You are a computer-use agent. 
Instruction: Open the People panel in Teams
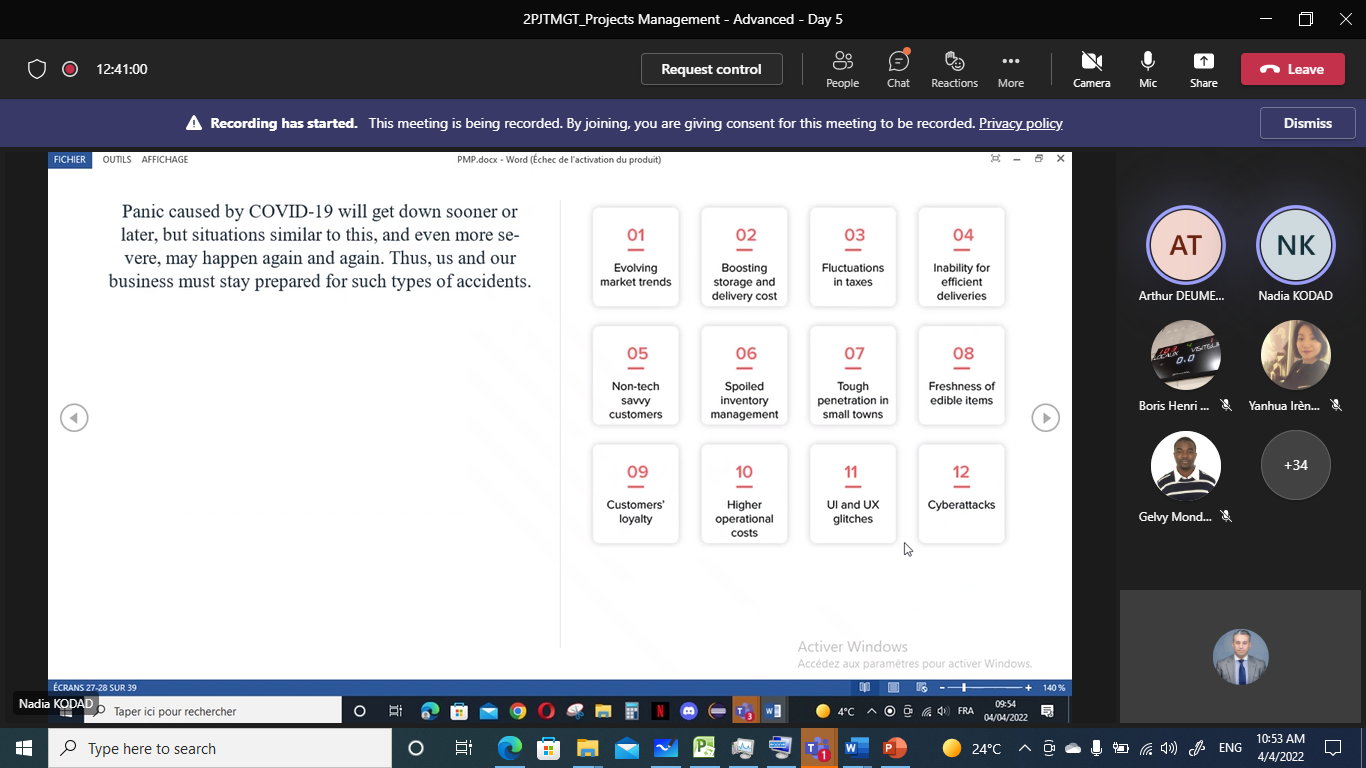pos(842,69)
